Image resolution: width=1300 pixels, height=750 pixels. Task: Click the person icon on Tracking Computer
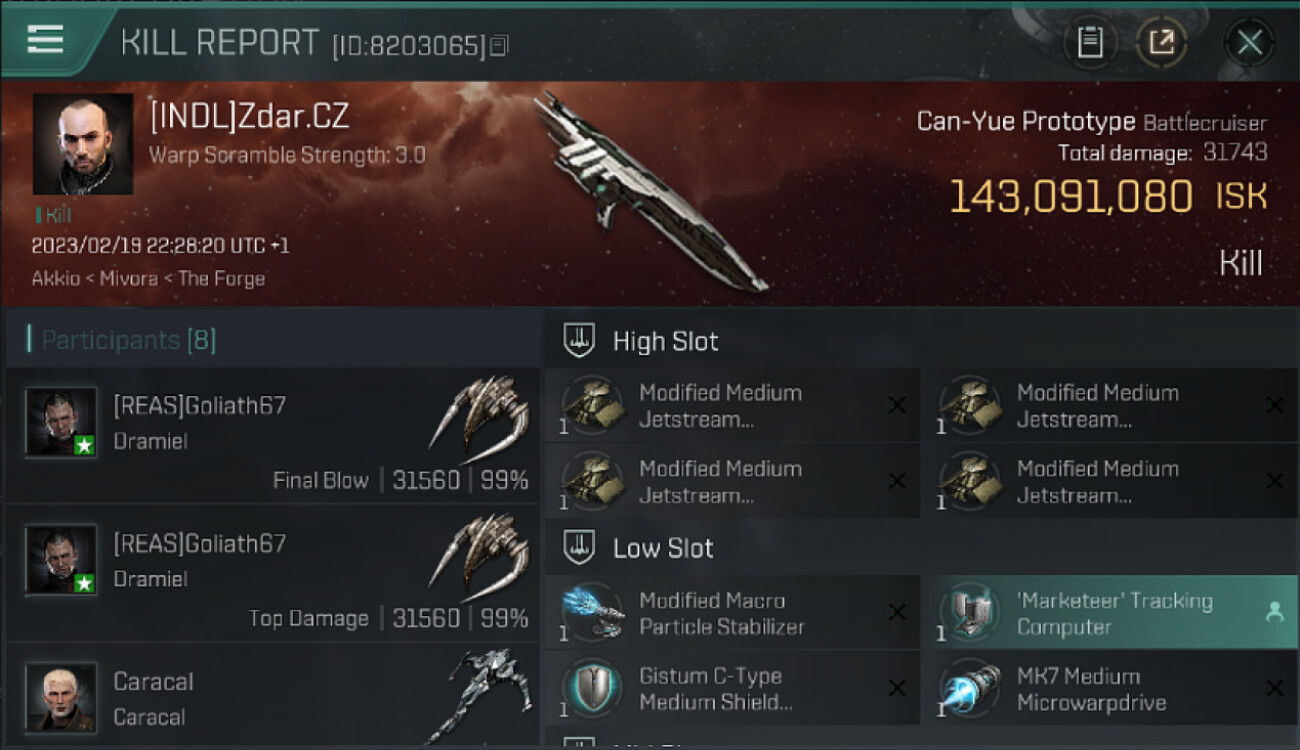1274,612
